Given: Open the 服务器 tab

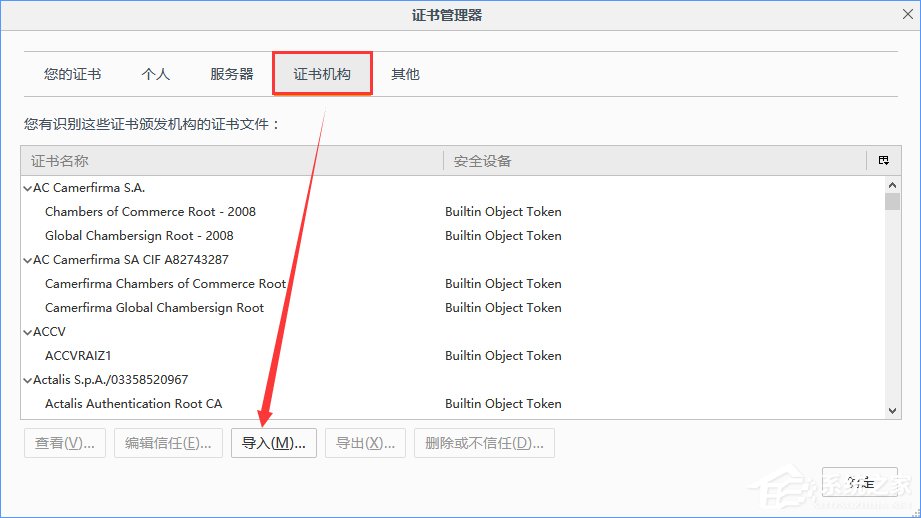Looking at the screenshot, I should point(231,75).
